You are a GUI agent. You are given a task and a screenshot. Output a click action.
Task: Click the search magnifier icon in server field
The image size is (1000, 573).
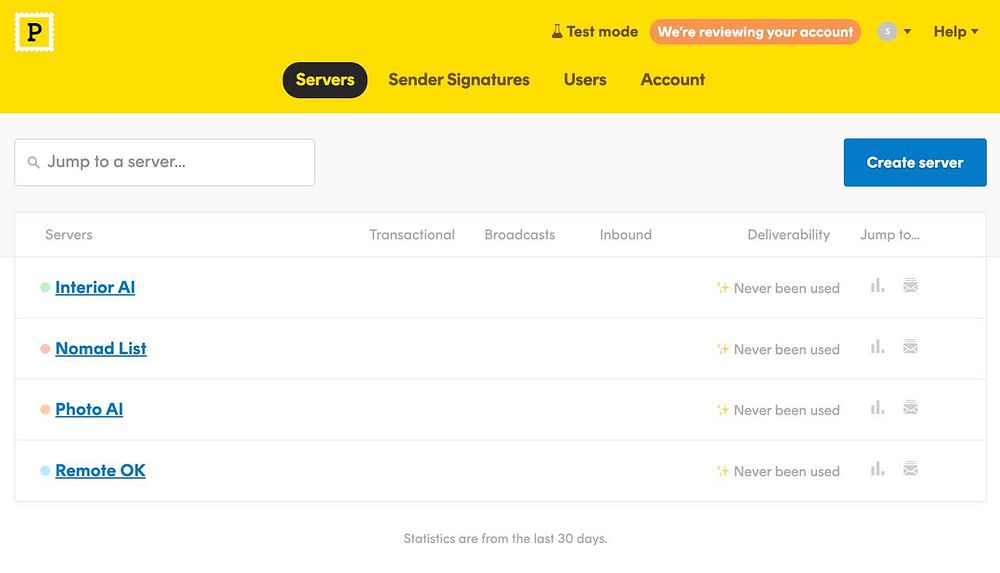(x=34, y=163)
